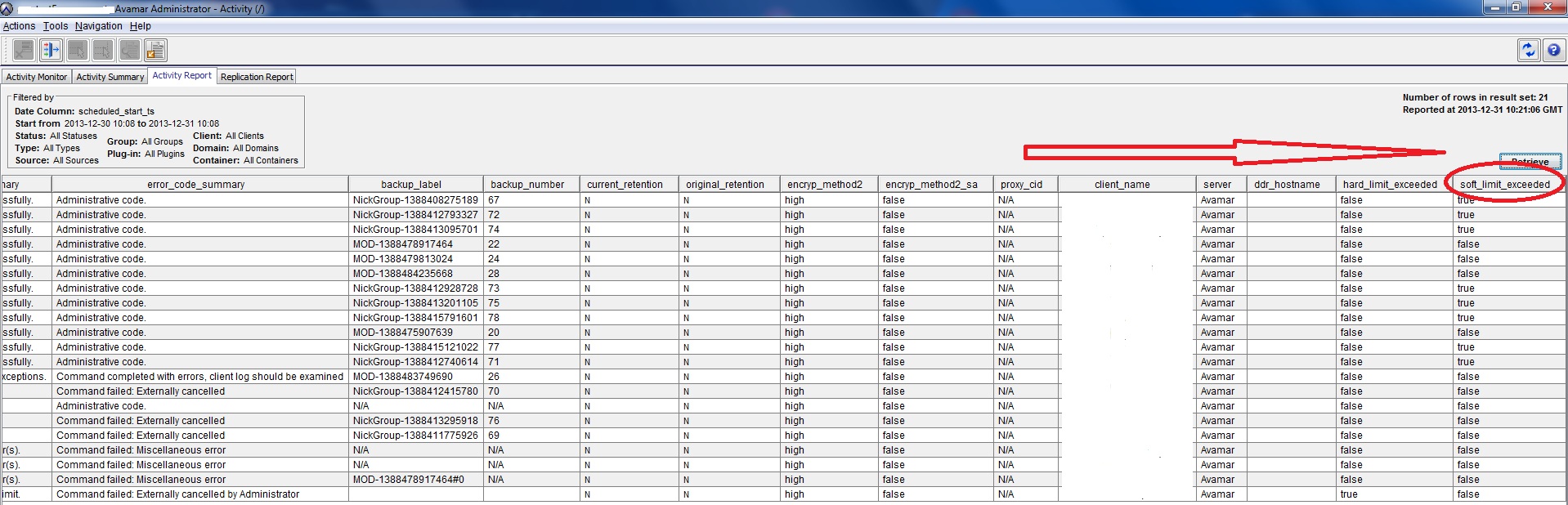1568x505 pixels.
Task: Select backup label MOD-1388478917464 cell
Action: coord(415,244)
